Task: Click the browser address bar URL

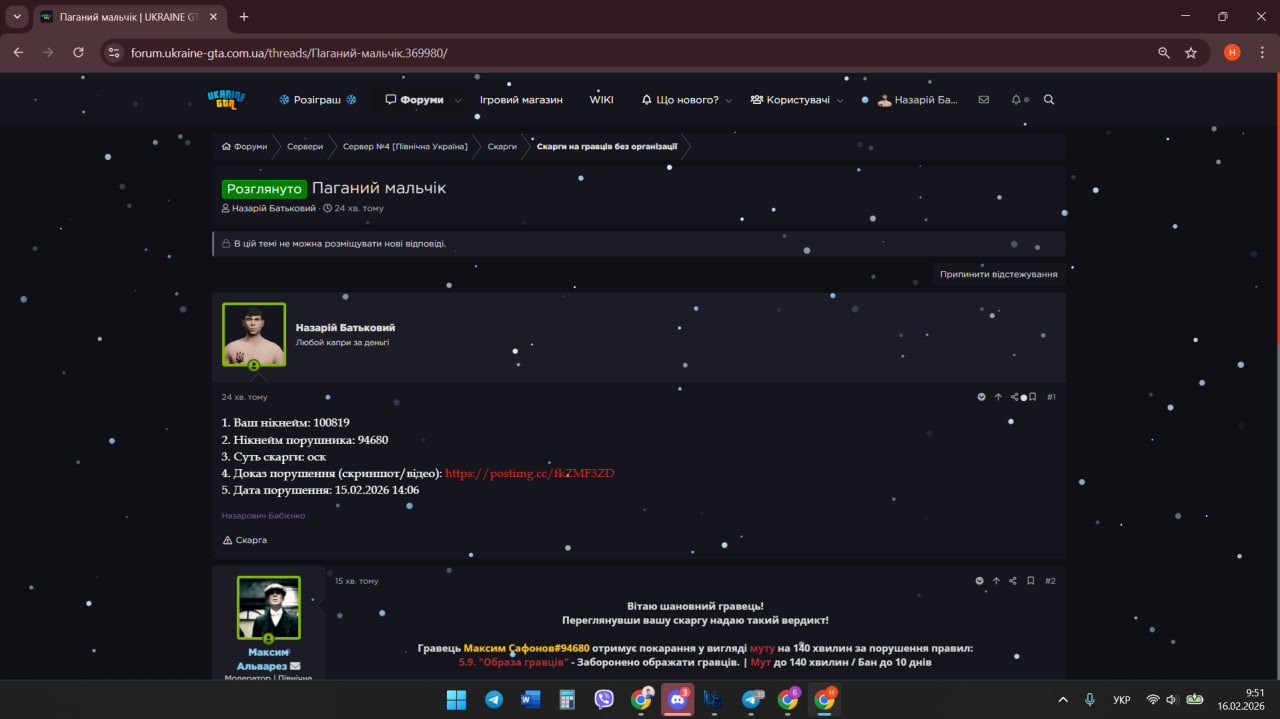Action: point(289,52)
